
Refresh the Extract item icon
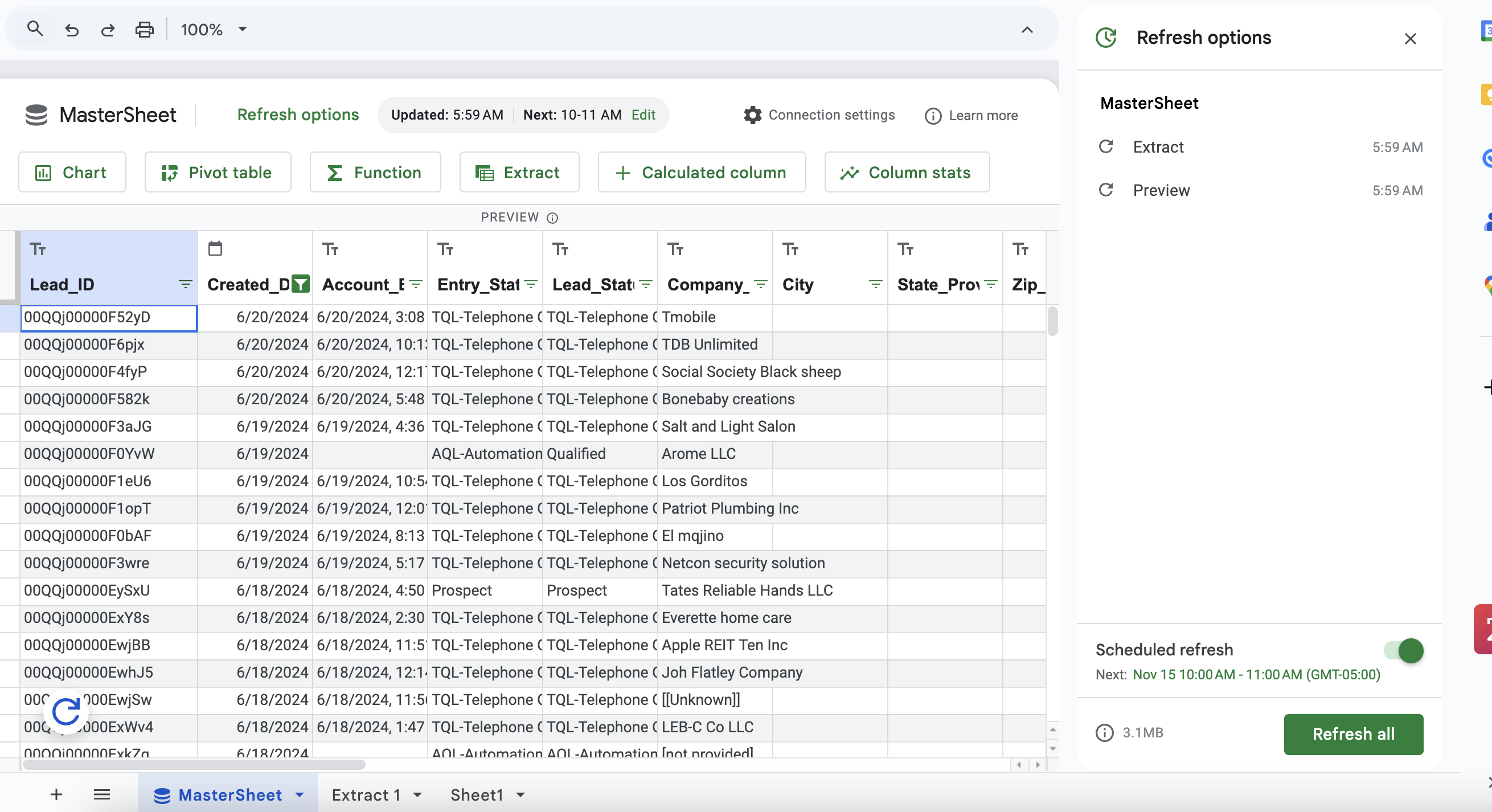(x=1106, y=146)
